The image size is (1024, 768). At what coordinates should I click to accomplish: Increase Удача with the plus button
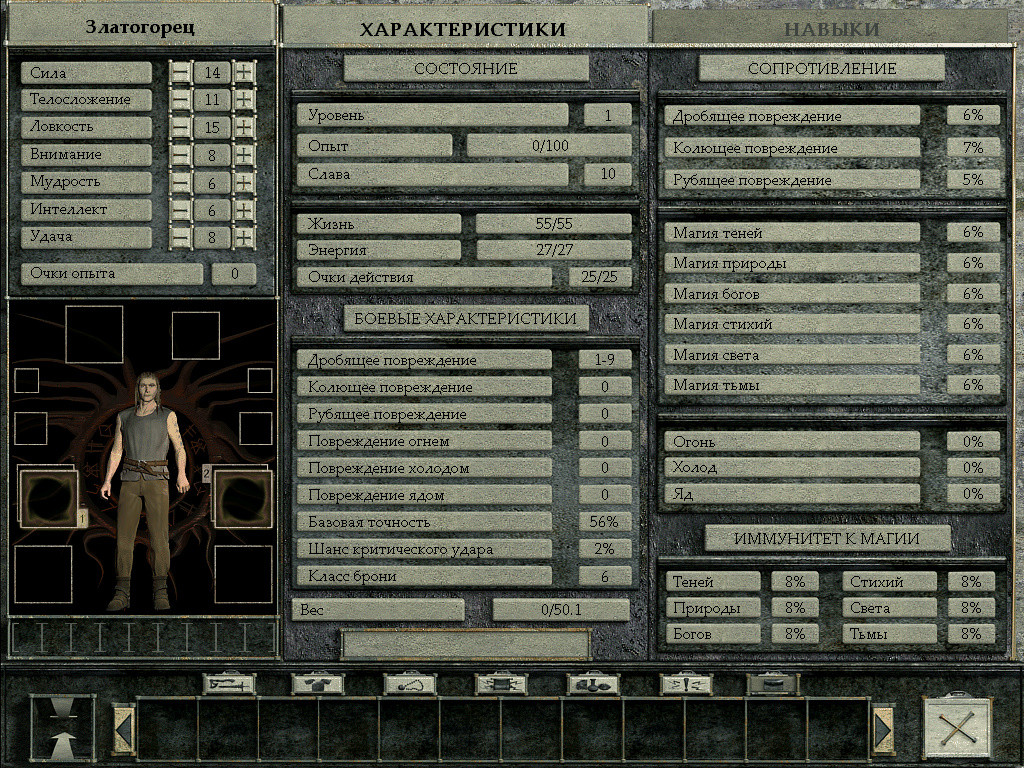click(x=244, y=238)
